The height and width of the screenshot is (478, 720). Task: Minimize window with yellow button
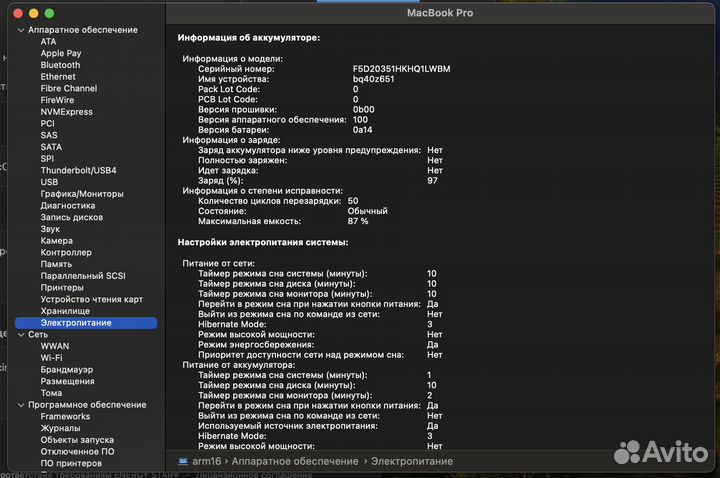coord(34,13)
